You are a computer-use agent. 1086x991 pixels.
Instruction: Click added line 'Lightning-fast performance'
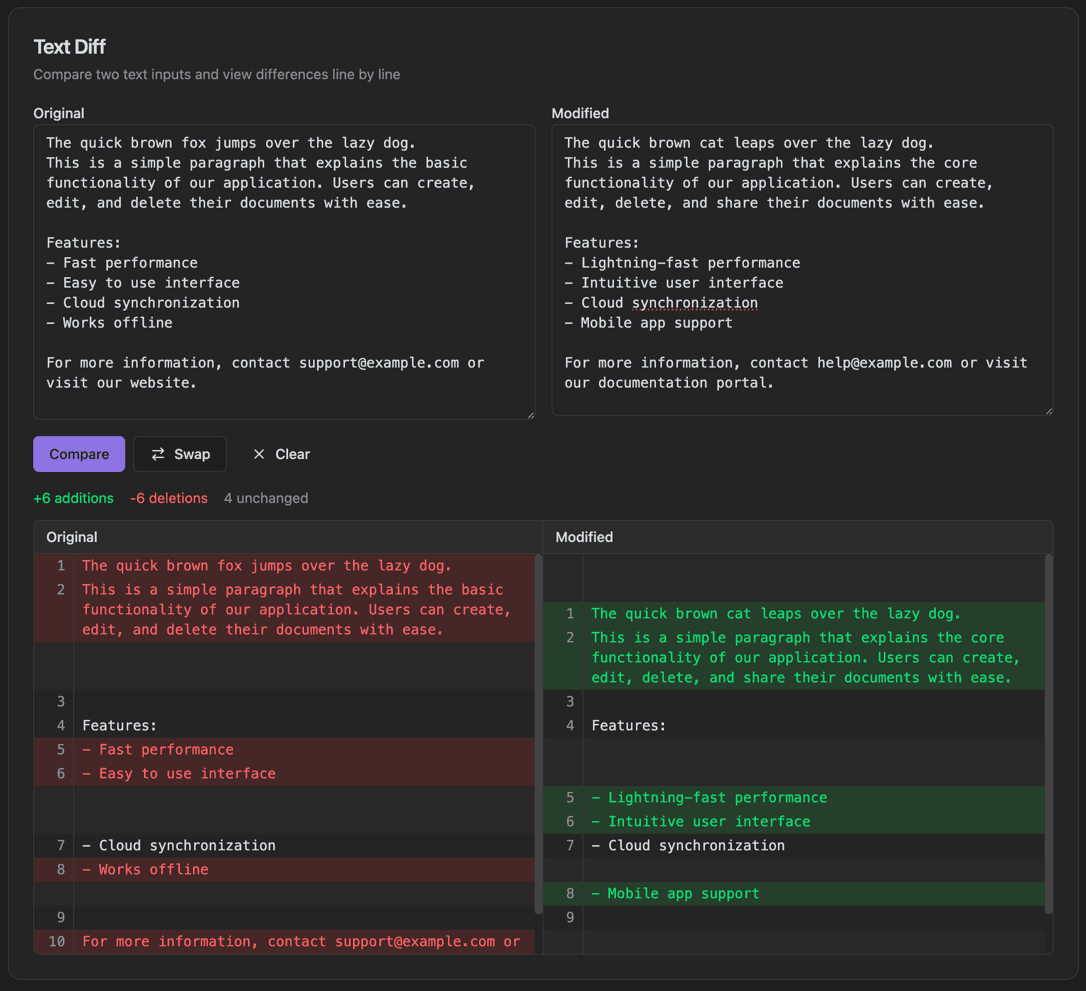[x=709, y=797]
